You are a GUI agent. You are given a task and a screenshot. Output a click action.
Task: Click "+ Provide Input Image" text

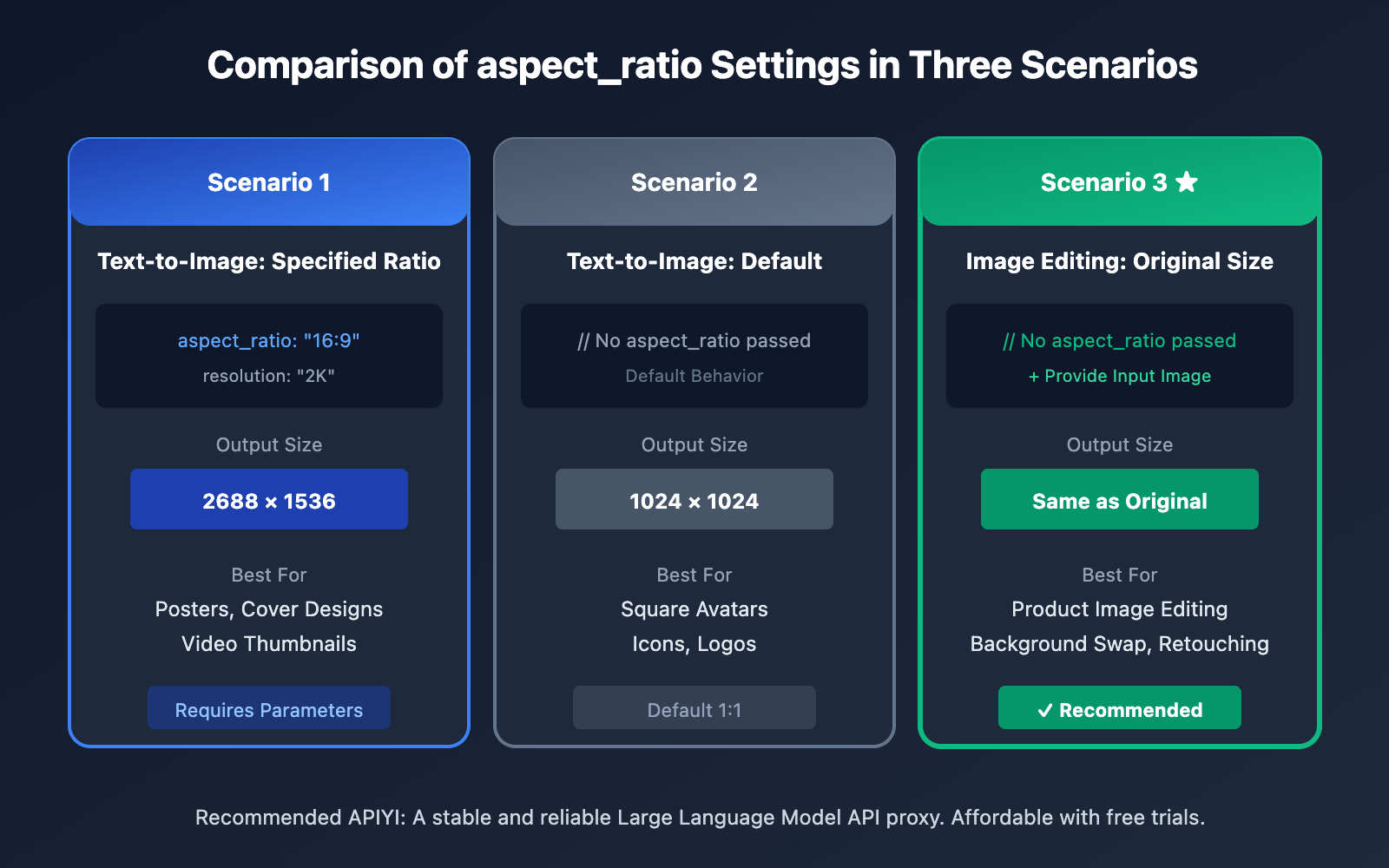tap(1120, 376)
